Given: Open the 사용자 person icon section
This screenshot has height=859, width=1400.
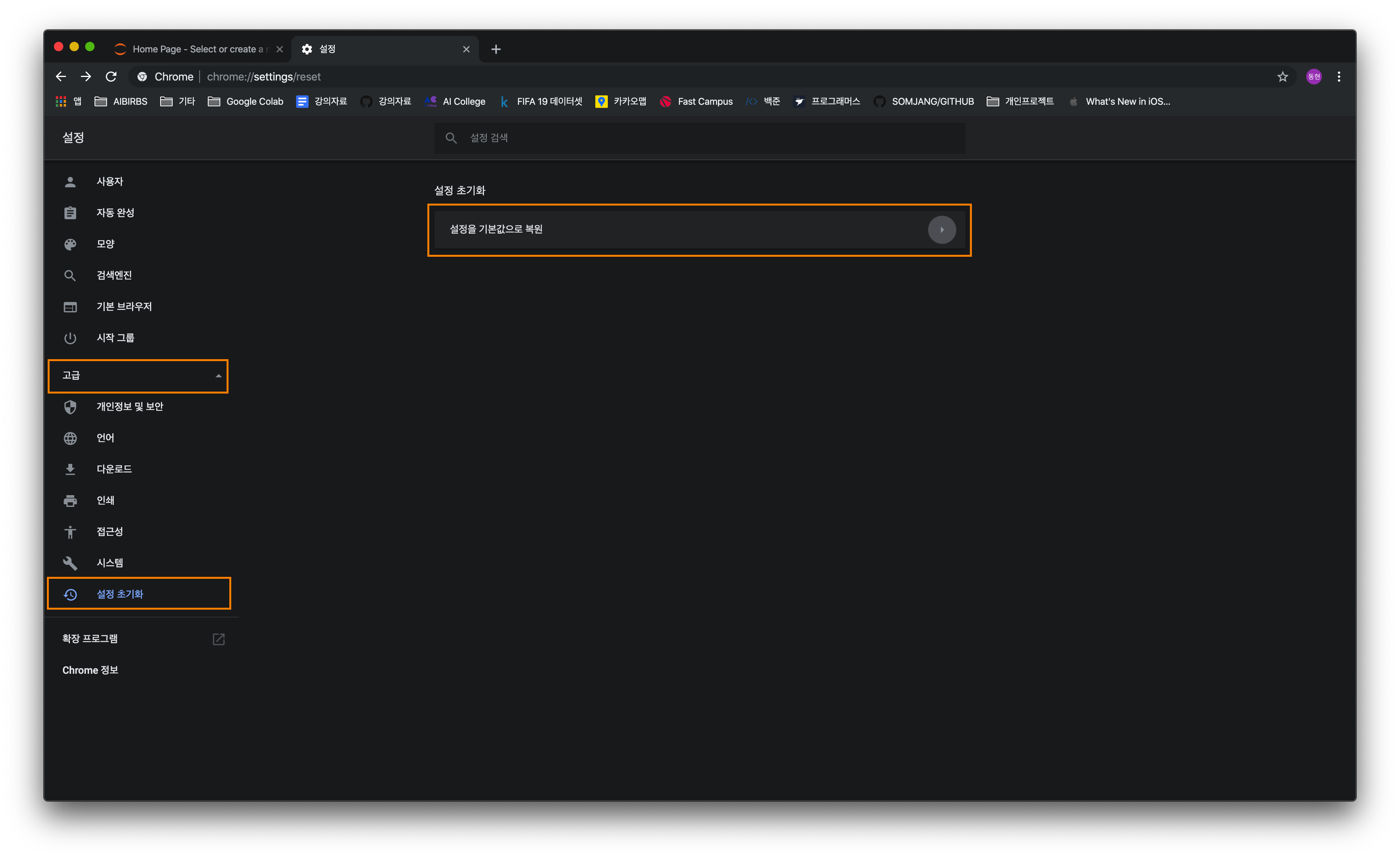Looking at the screenshot, I should (70, 182).
